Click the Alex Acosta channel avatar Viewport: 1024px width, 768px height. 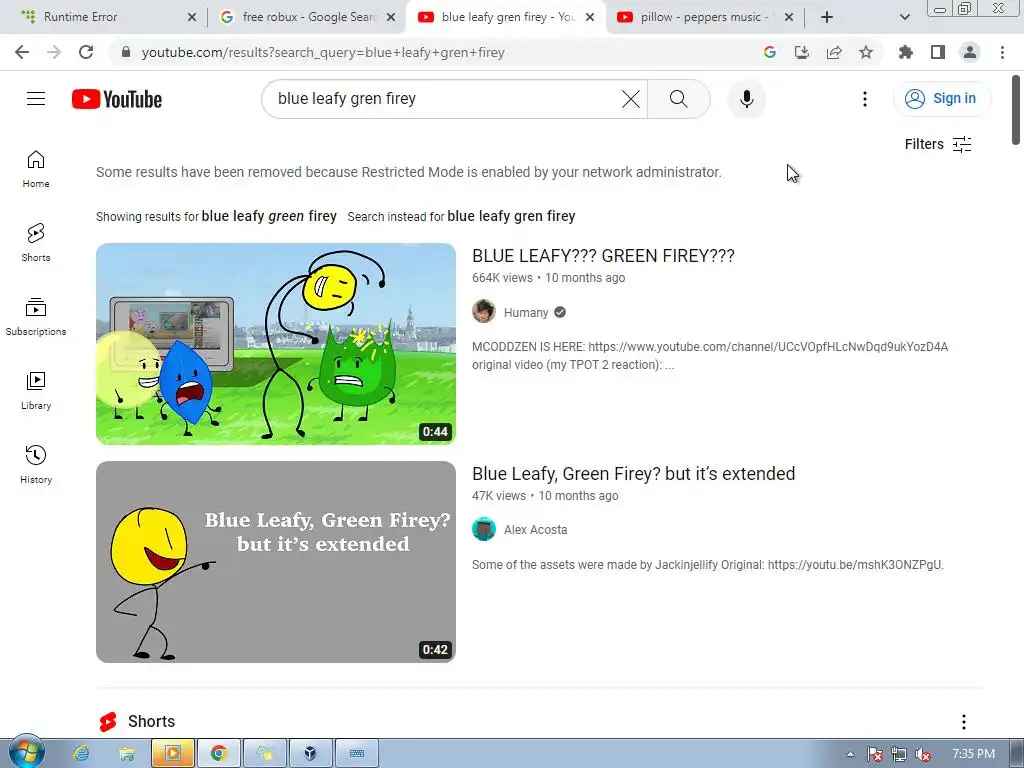tap(484, 529)
